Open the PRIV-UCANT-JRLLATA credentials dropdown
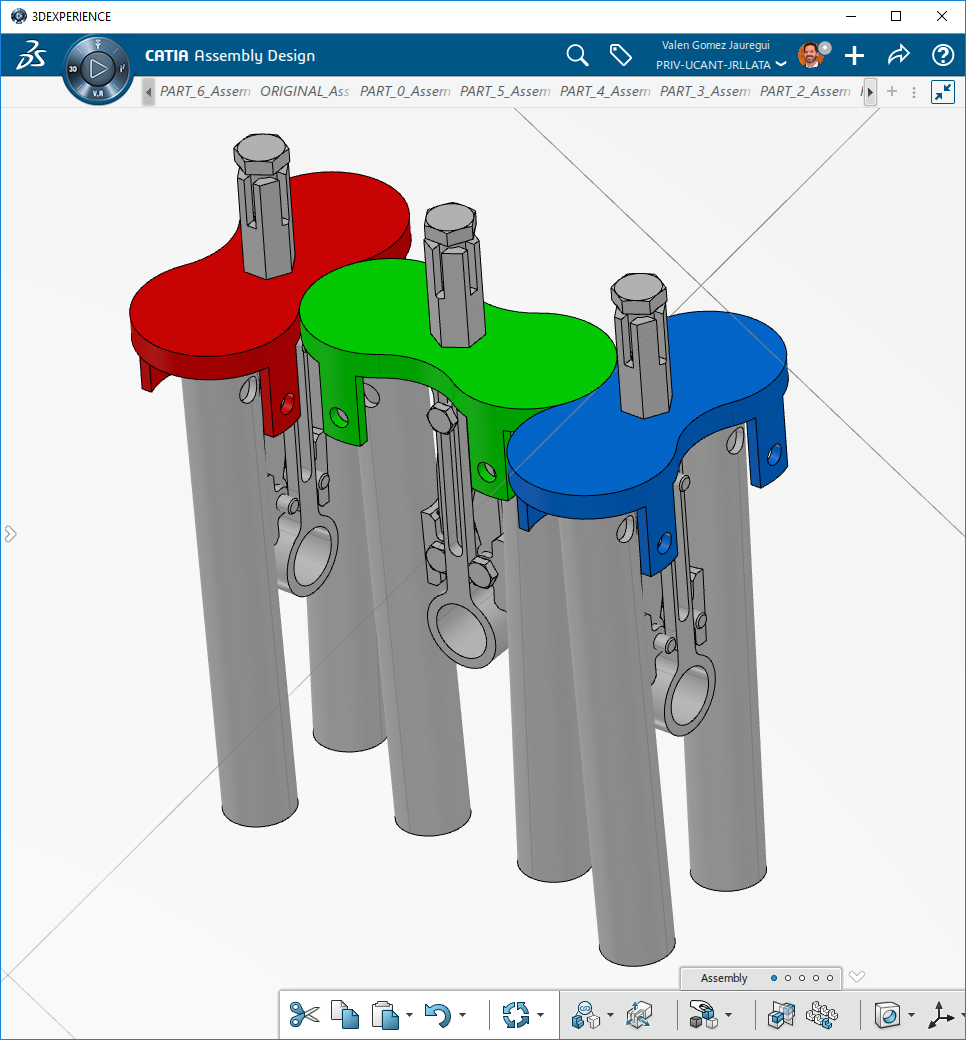Viewport: 966px width, 1040px height. pyautogui.click(x=721, y=64)
